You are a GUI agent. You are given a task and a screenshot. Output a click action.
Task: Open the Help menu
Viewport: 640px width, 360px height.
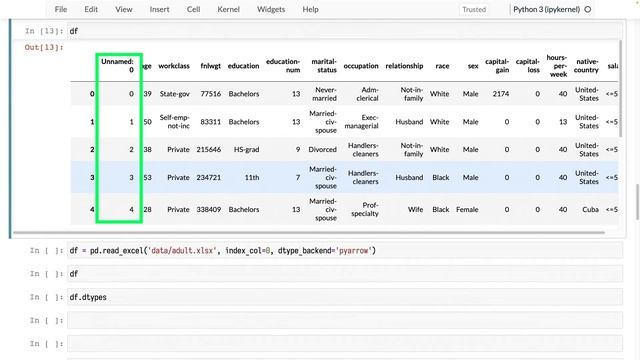(x=310, y=9)
